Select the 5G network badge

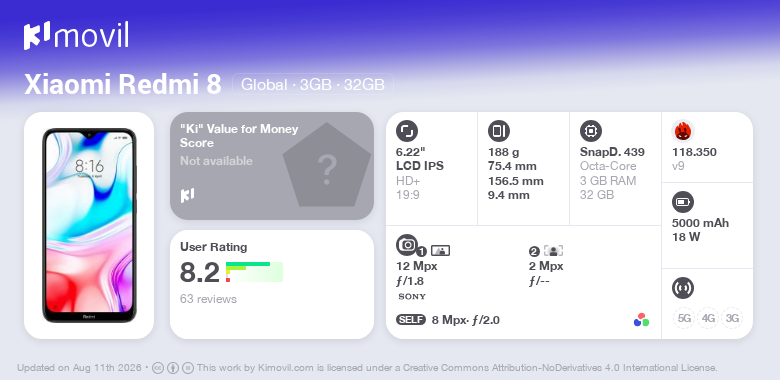tap(684, 318)
